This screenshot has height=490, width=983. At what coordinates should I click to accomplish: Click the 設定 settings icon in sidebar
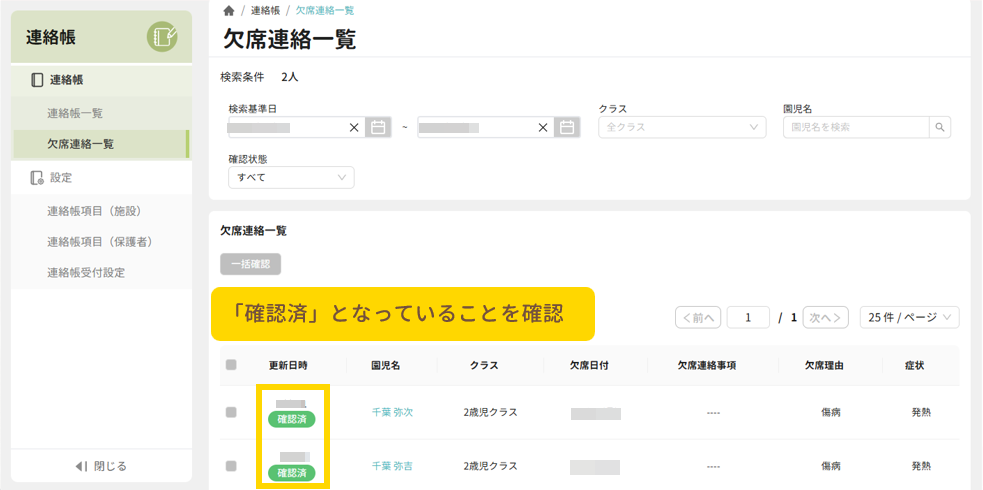click(37, 177)
